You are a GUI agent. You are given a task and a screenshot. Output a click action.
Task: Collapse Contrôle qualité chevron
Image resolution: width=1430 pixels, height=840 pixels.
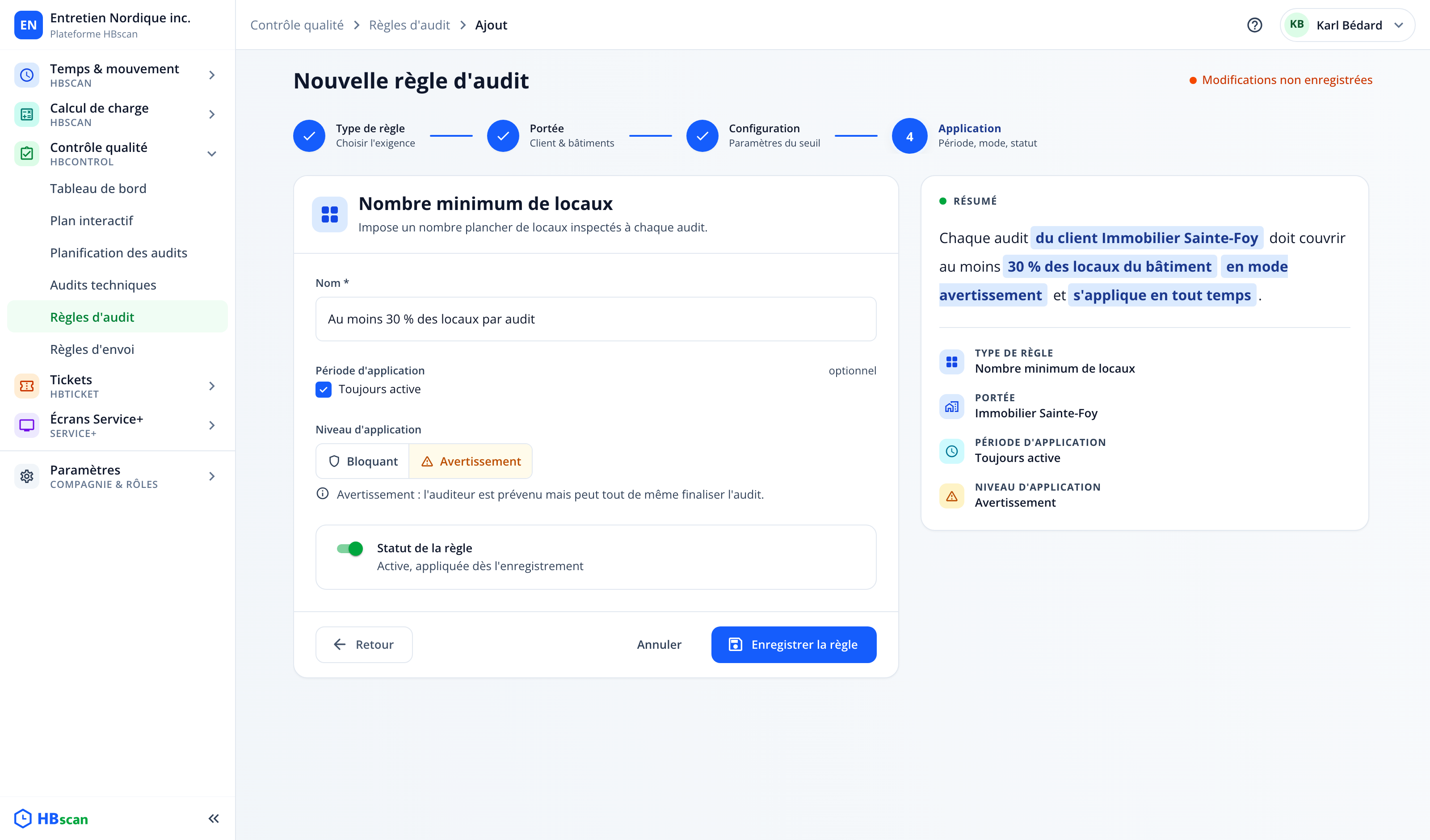[x=212, y=153]
